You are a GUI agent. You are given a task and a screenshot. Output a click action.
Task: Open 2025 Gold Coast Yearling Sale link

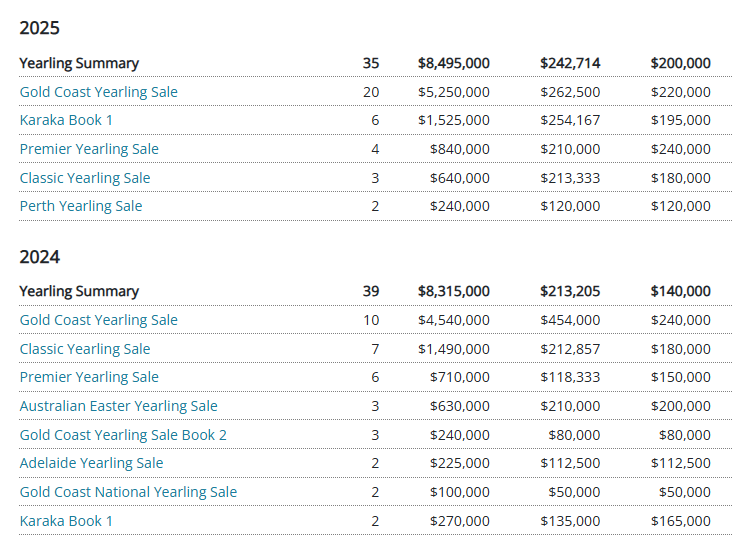coord(98,92)
